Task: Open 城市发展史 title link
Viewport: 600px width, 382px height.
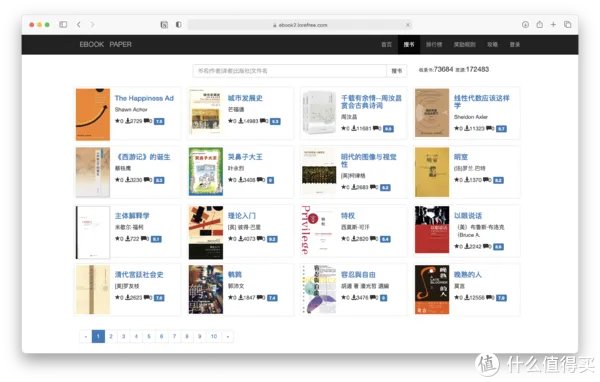Action: (x=245, y=98)
